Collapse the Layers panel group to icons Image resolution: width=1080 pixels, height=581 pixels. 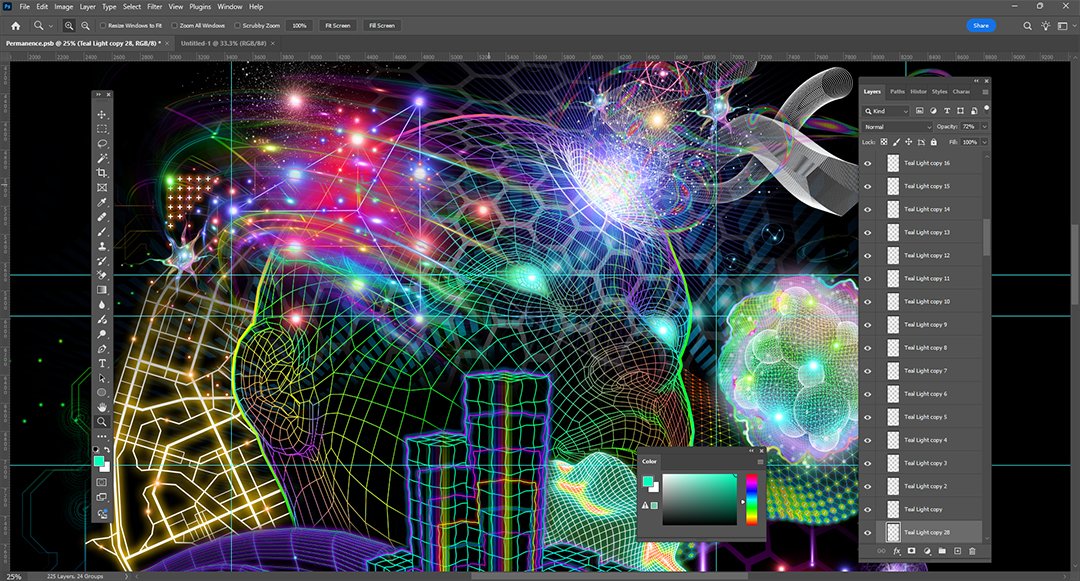pyautogui.click(x=976, y=81)
